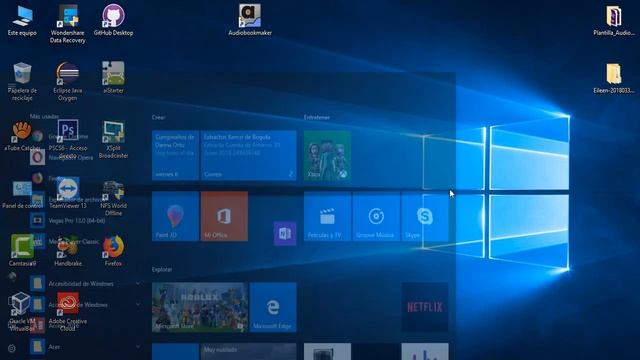
Task: Open the Paint 3D tile
Action: (x=175, y=216)
